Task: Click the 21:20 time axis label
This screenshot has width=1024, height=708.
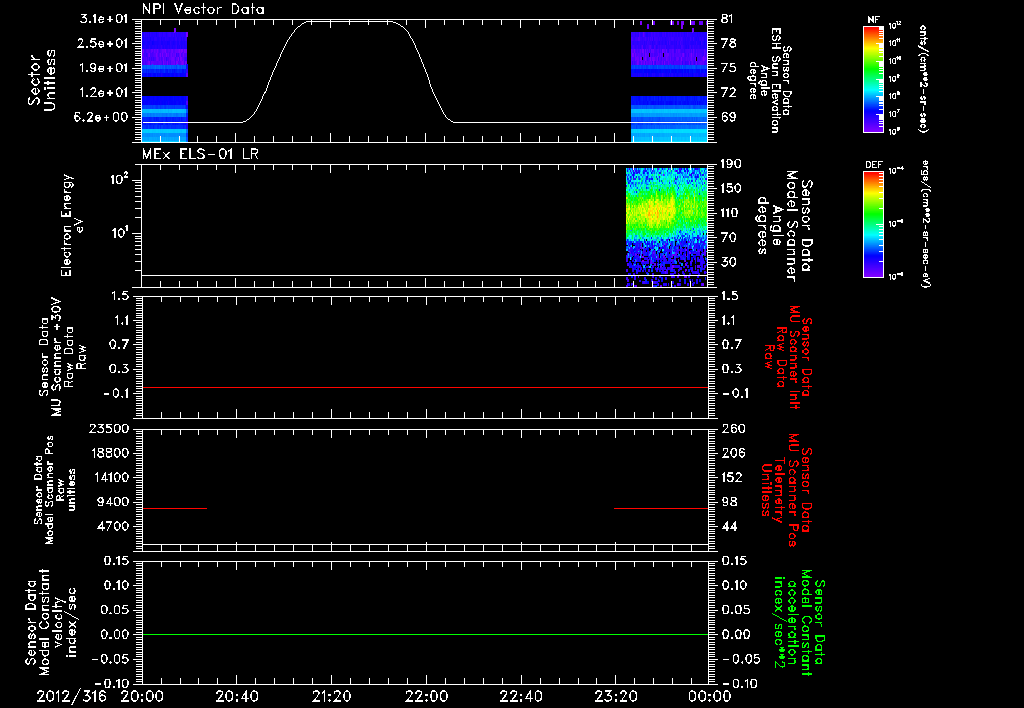Action: tap(331, 696)
